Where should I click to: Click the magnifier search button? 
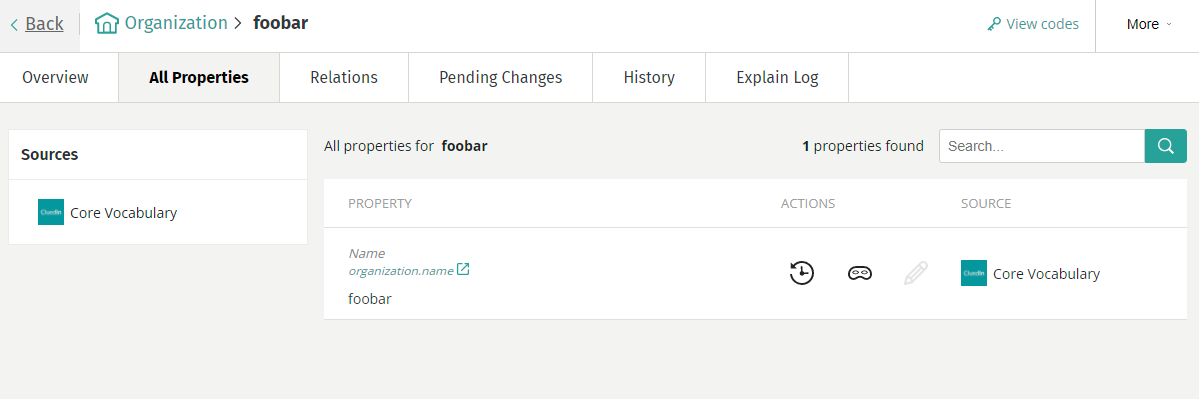pos(1165,146)
